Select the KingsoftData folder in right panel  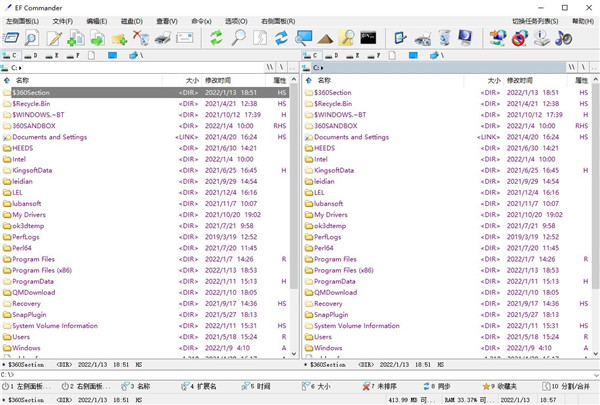pyautogui.click(x=336, y=170)
